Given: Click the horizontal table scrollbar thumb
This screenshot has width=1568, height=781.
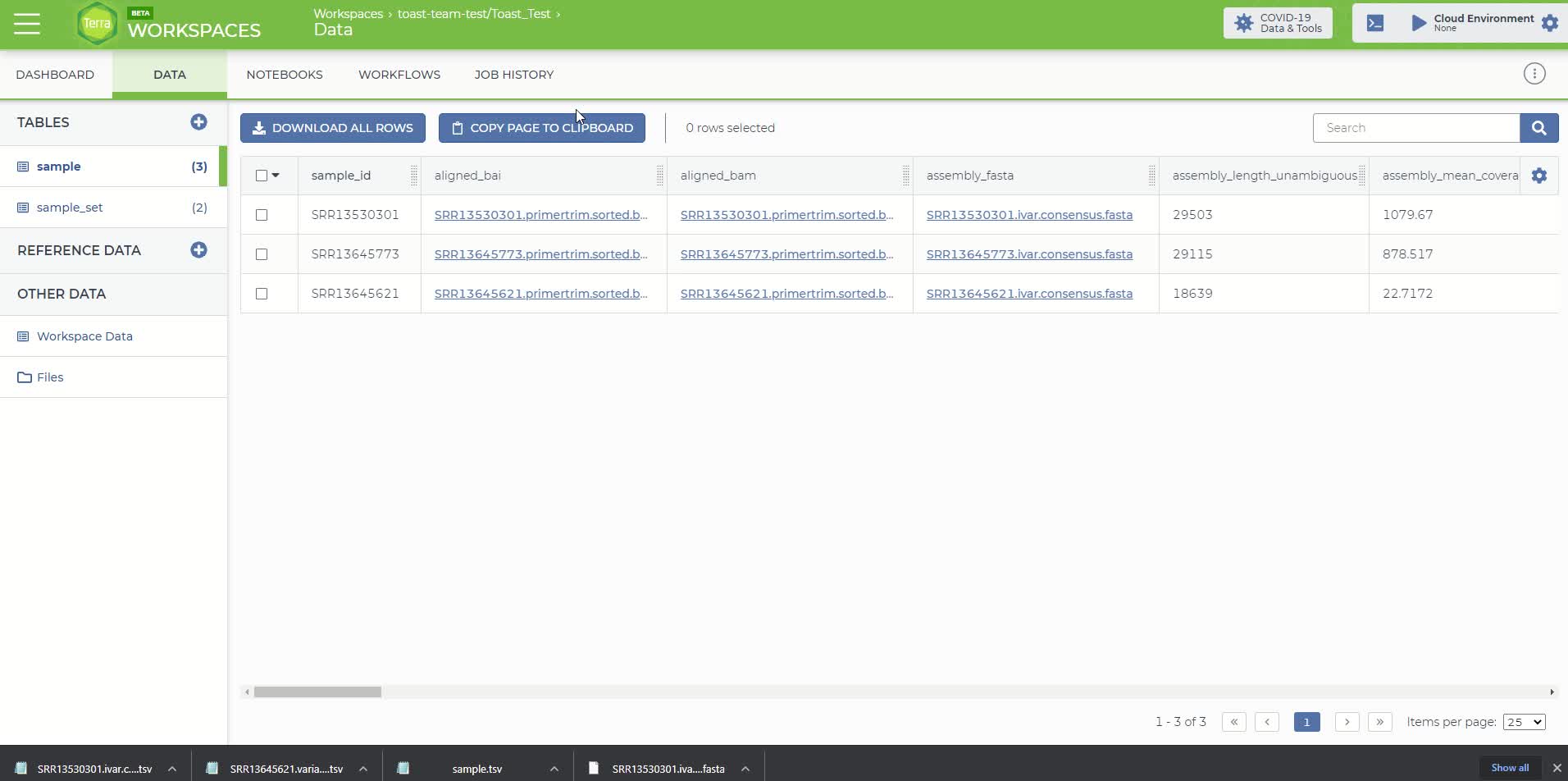Looking at the screenshot, I should pyautogui.click(x=317, y=692).
